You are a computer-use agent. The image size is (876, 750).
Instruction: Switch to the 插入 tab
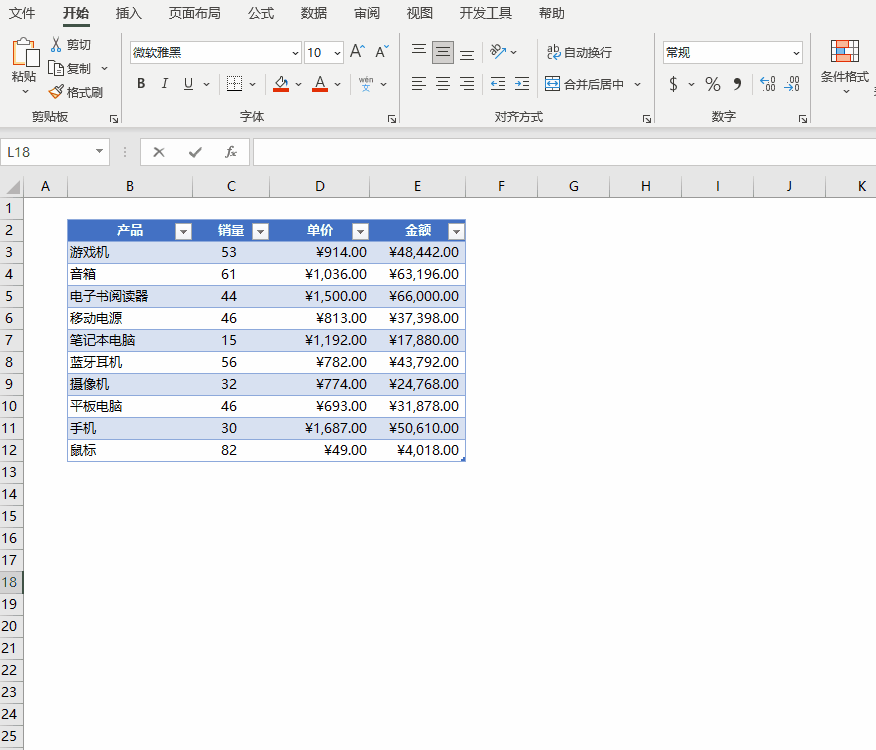click(x=128, y=13)
